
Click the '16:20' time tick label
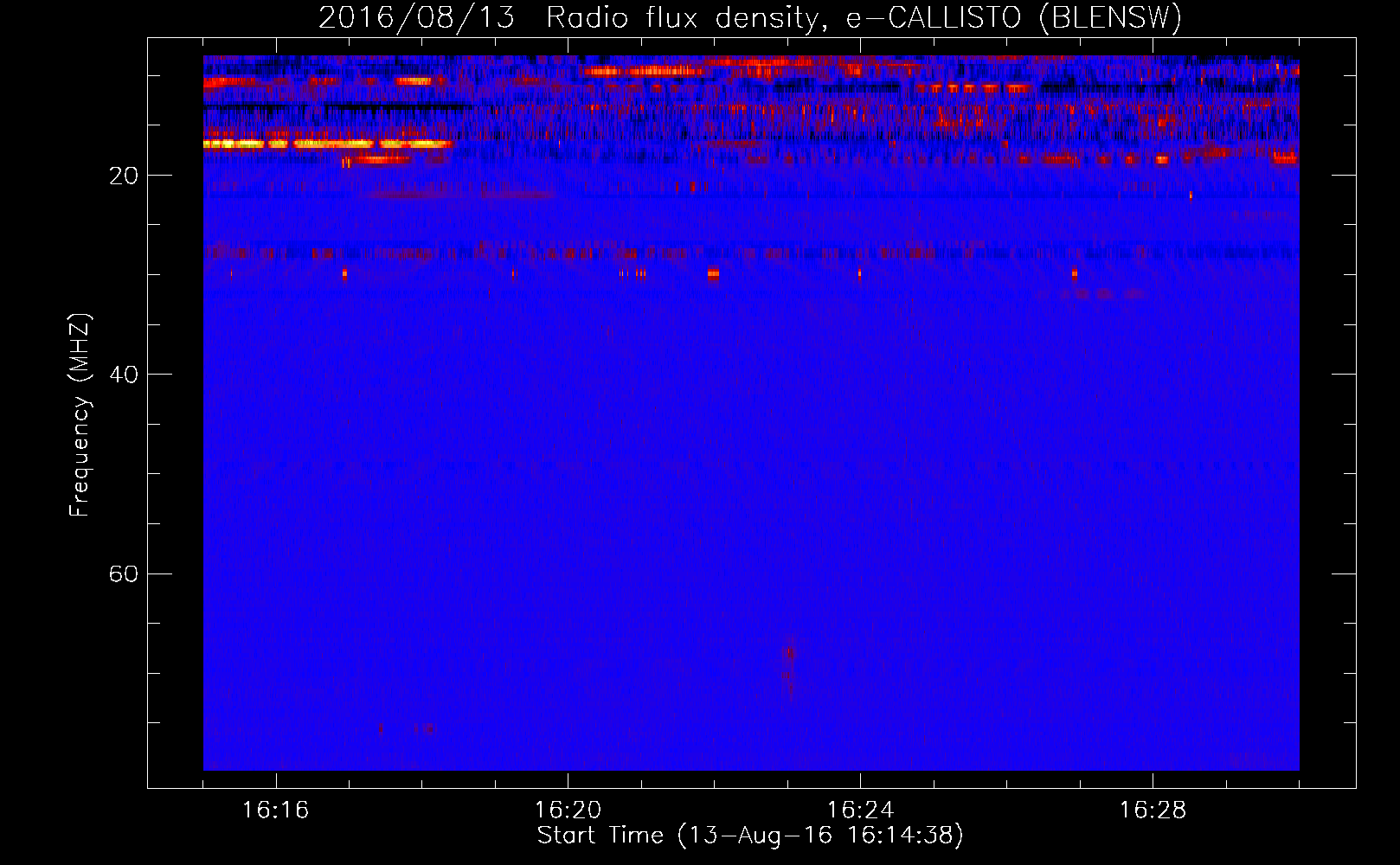tap(568, 811)
